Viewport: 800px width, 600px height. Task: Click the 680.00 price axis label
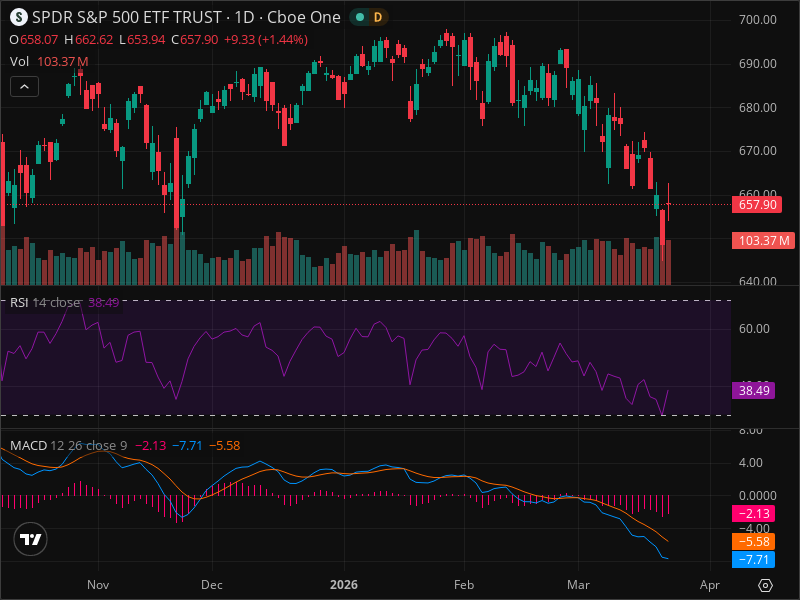coord(758,108)
